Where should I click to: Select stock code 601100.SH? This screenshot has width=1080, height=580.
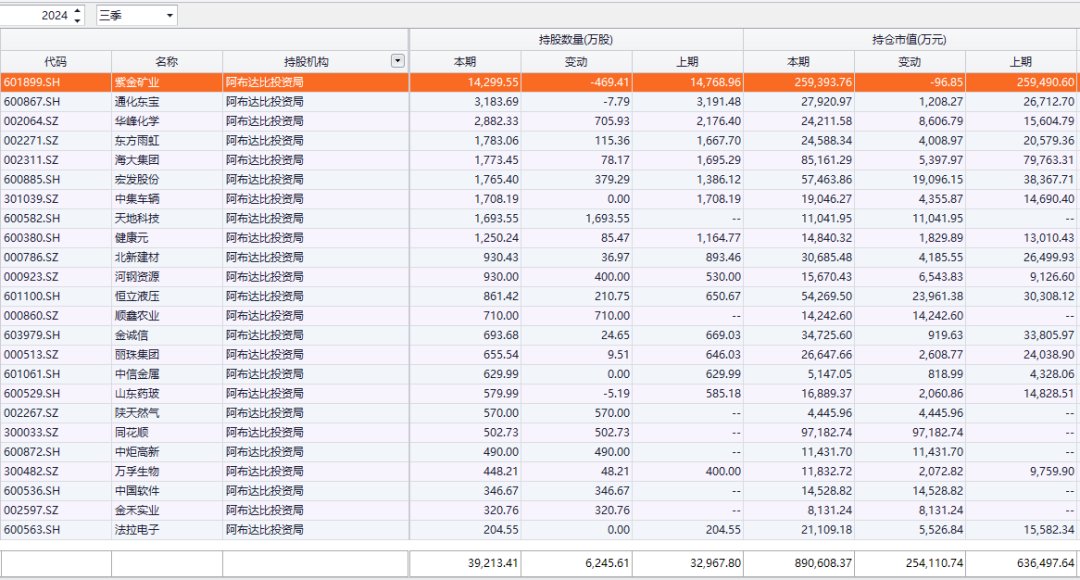[x=32, y=296]
